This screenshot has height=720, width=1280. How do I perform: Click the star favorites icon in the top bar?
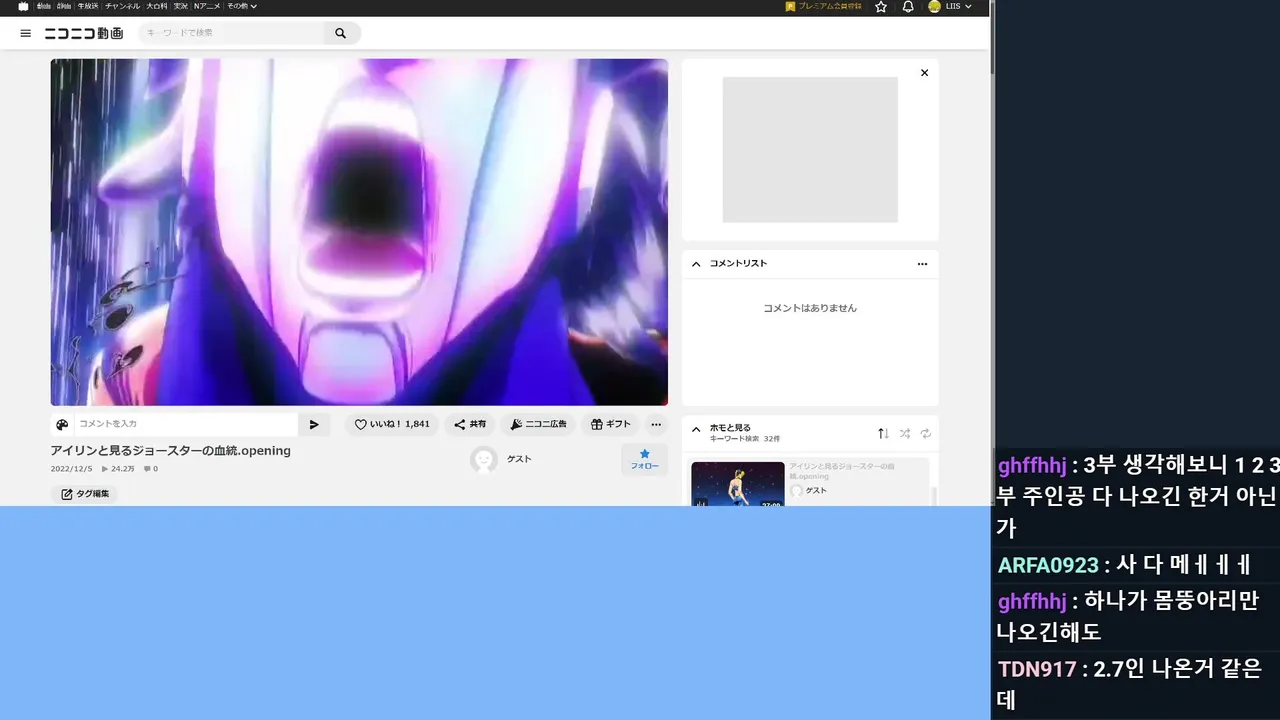tap(881, 6)
